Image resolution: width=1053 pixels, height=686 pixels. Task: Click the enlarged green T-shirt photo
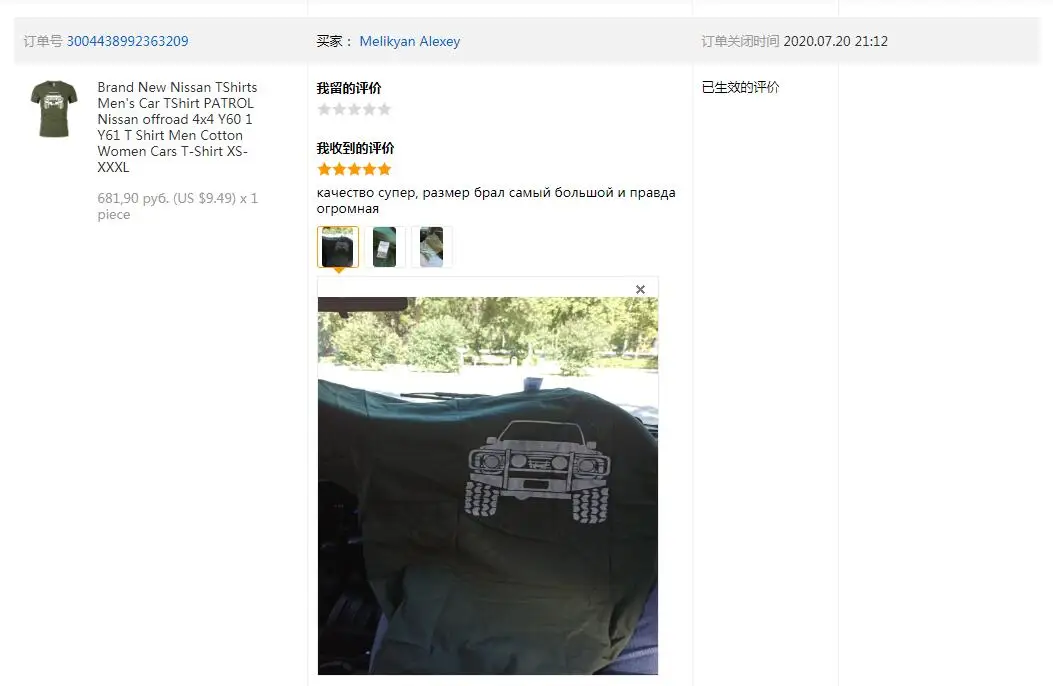pyautogui.click(x=488, y=486)
